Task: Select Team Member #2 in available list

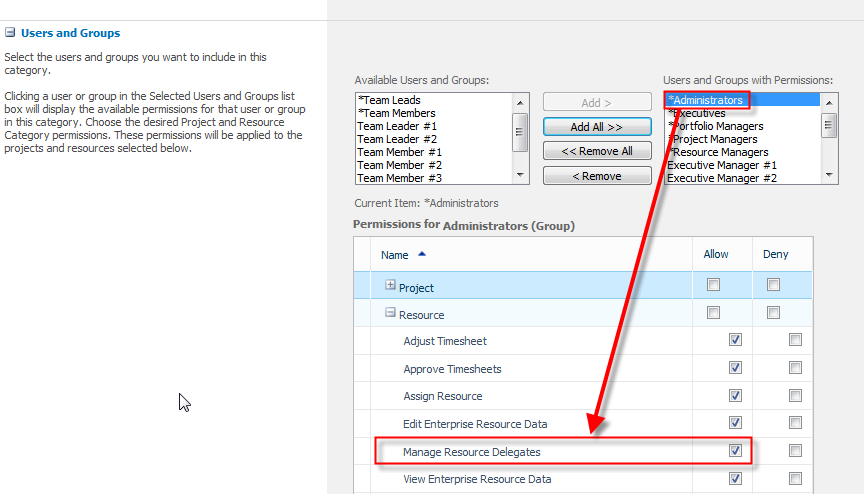Action: coord(399,165)
